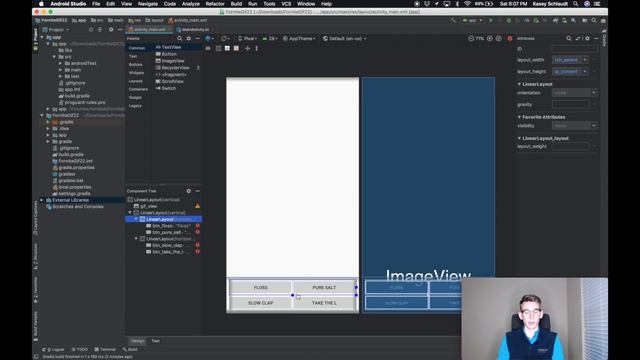Open the Analyze menu
Viewport: 640px width, 360px height.
coord(191,4)
